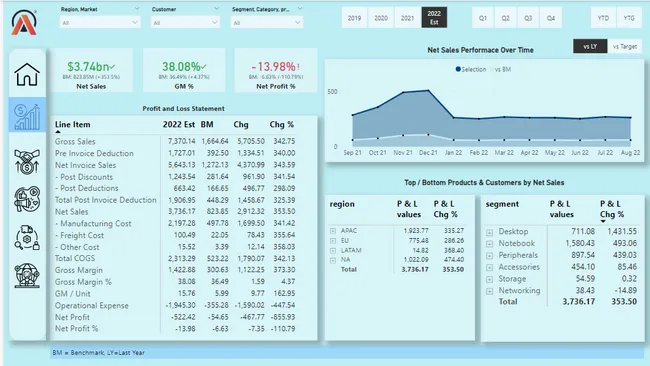
Task: Select the 2019 year button
Action: 354,18
